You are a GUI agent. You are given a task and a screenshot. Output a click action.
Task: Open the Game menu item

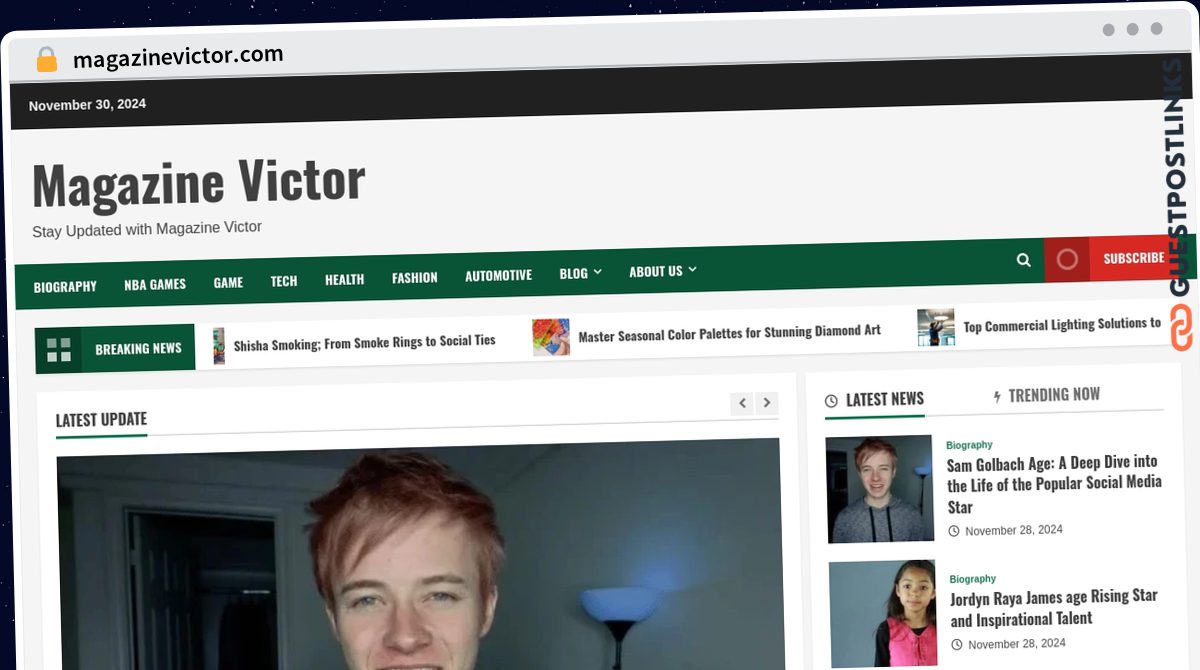point(228,283)
